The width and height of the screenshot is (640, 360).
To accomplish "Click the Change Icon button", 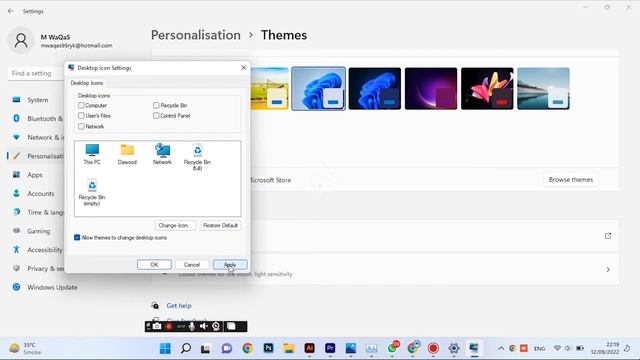I will coord(175,225).
